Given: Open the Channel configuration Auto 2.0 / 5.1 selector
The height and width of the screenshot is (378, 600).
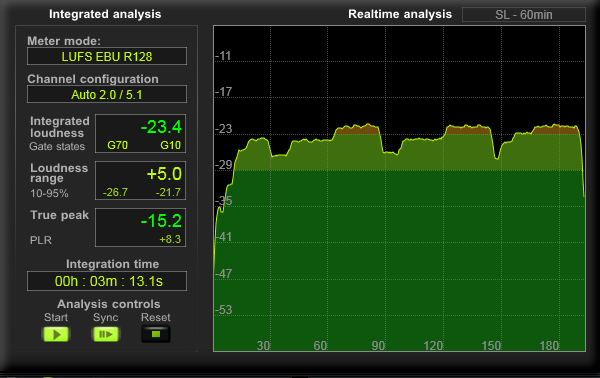Looking at the screenshot, I should tap(107, 94).
